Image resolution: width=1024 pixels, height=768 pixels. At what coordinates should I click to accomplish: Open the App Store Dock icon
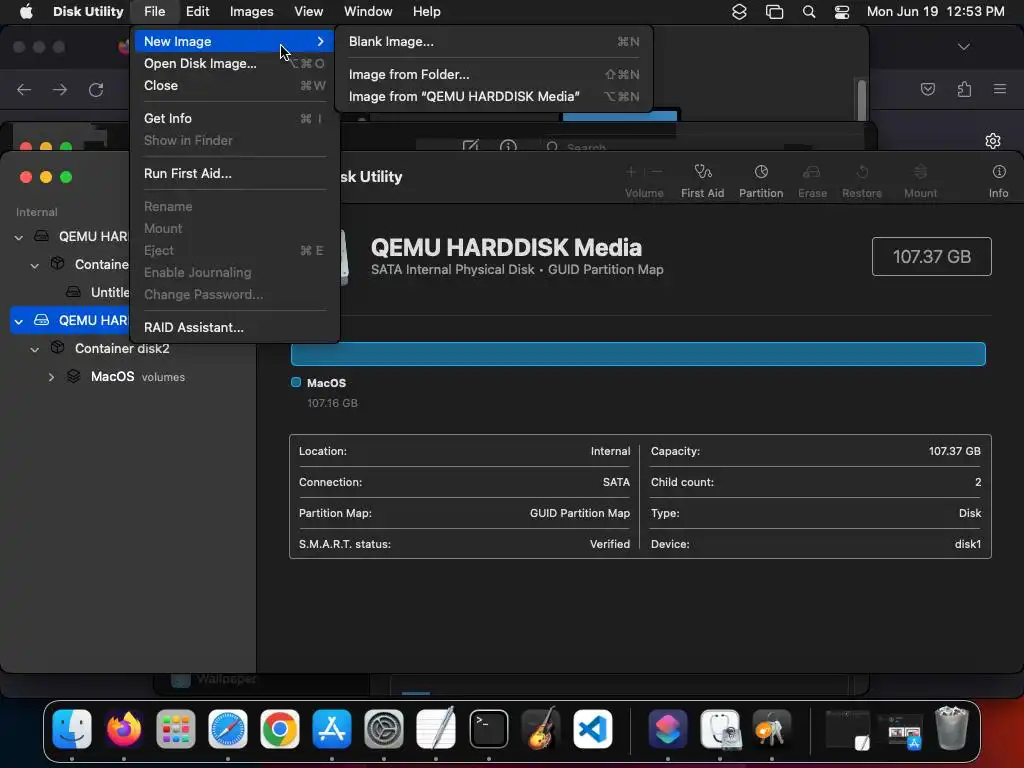tap(332, 728)
